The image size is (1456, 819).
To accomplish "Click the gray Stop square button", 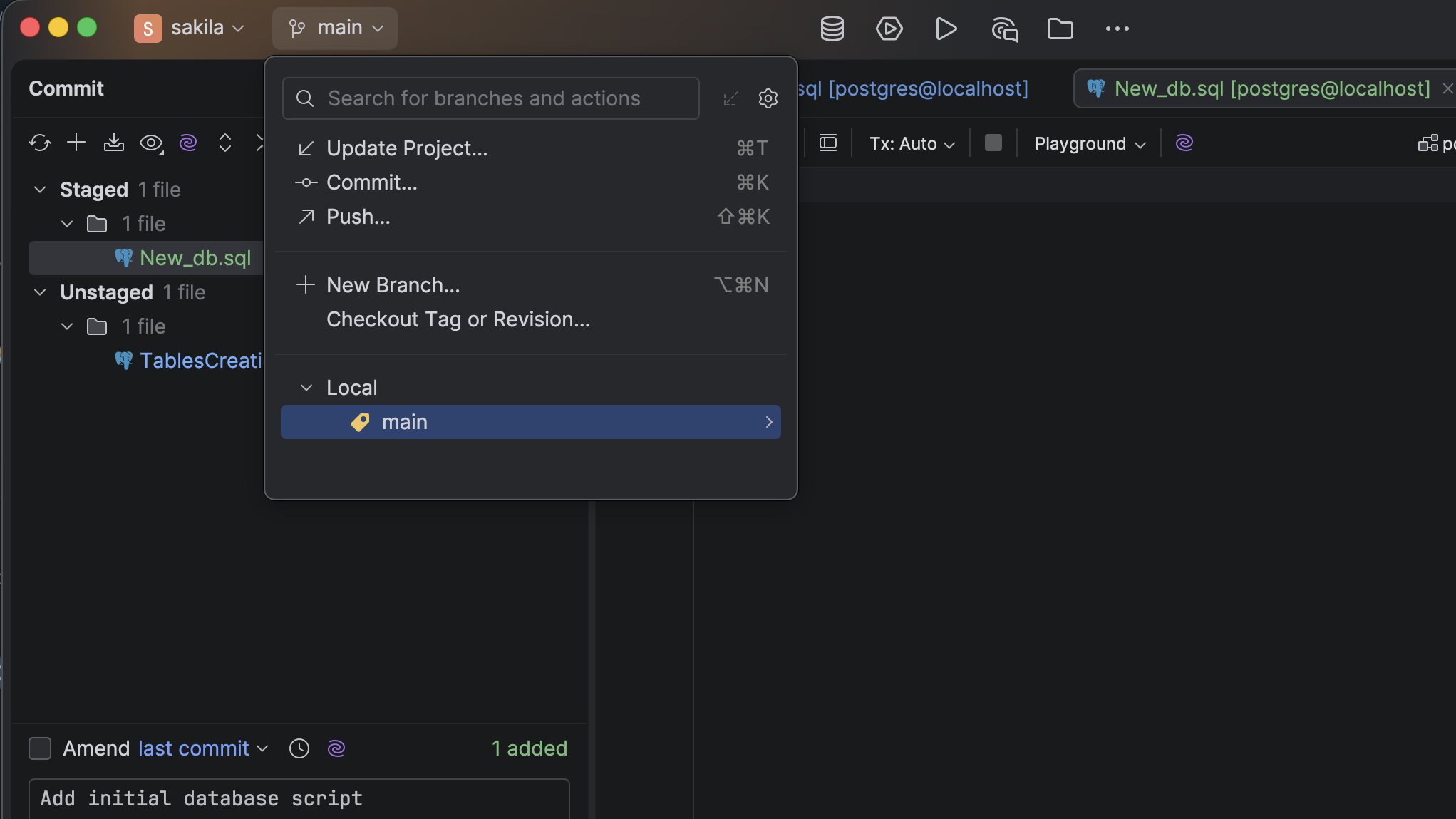I will tap(993, 143).
